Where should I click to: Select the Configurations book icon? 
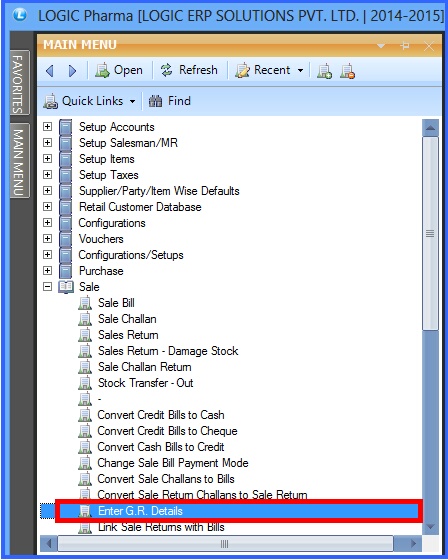pyautogui.click(x=65, y=223)
